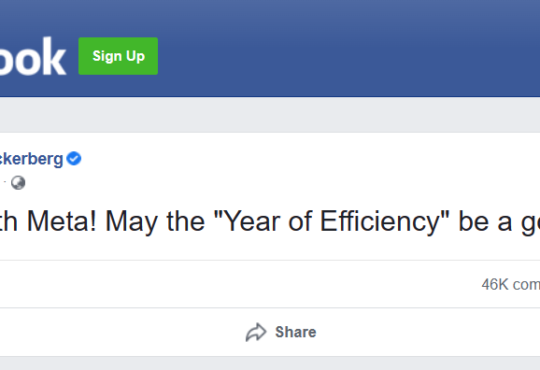This screenshot has width=540, height=370.
Task: Click gray strip below the Share bar
Action: point(270,364)
